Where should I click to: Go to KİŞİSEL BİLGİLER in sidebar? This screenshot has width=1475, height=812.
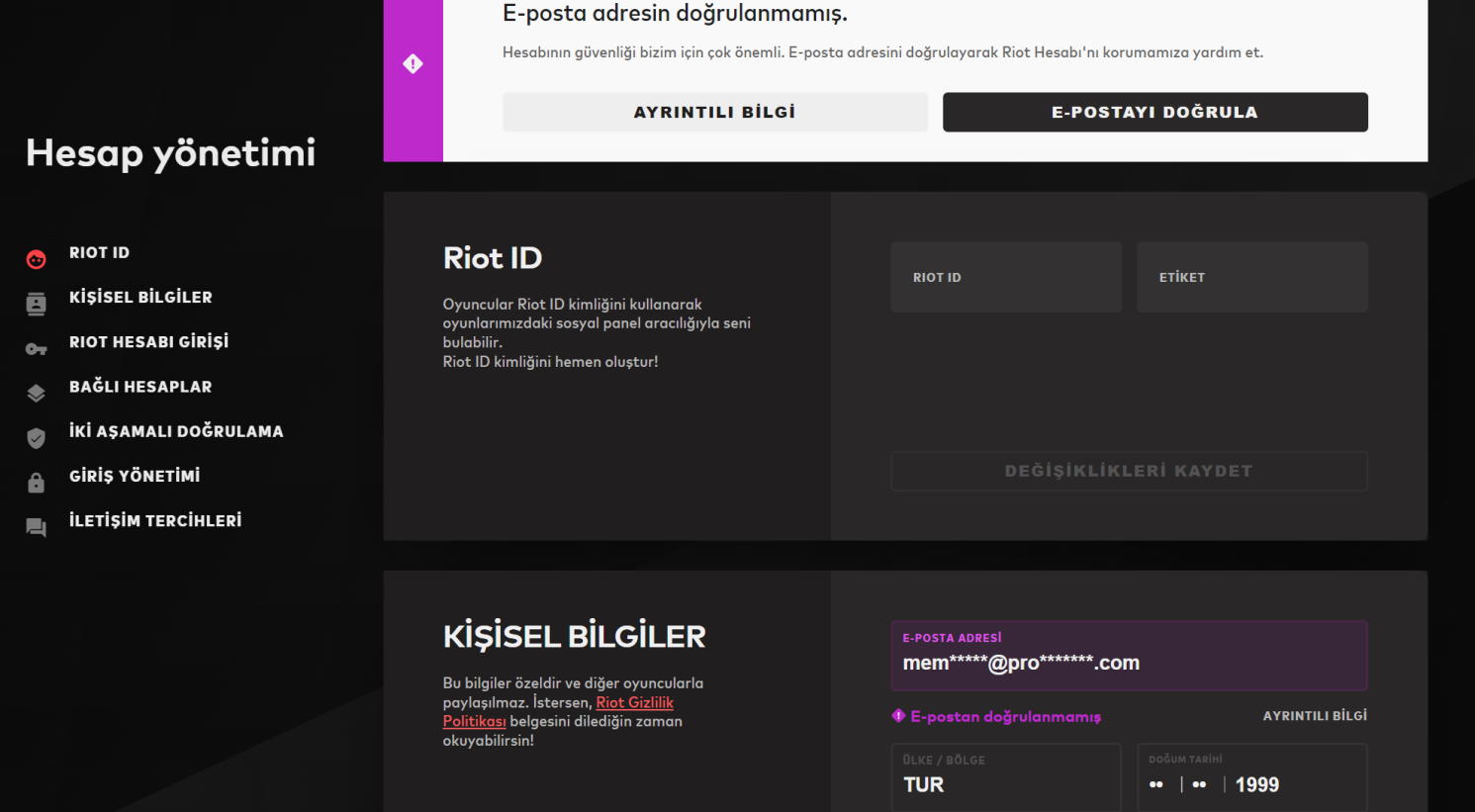click(x=140, y=297)
